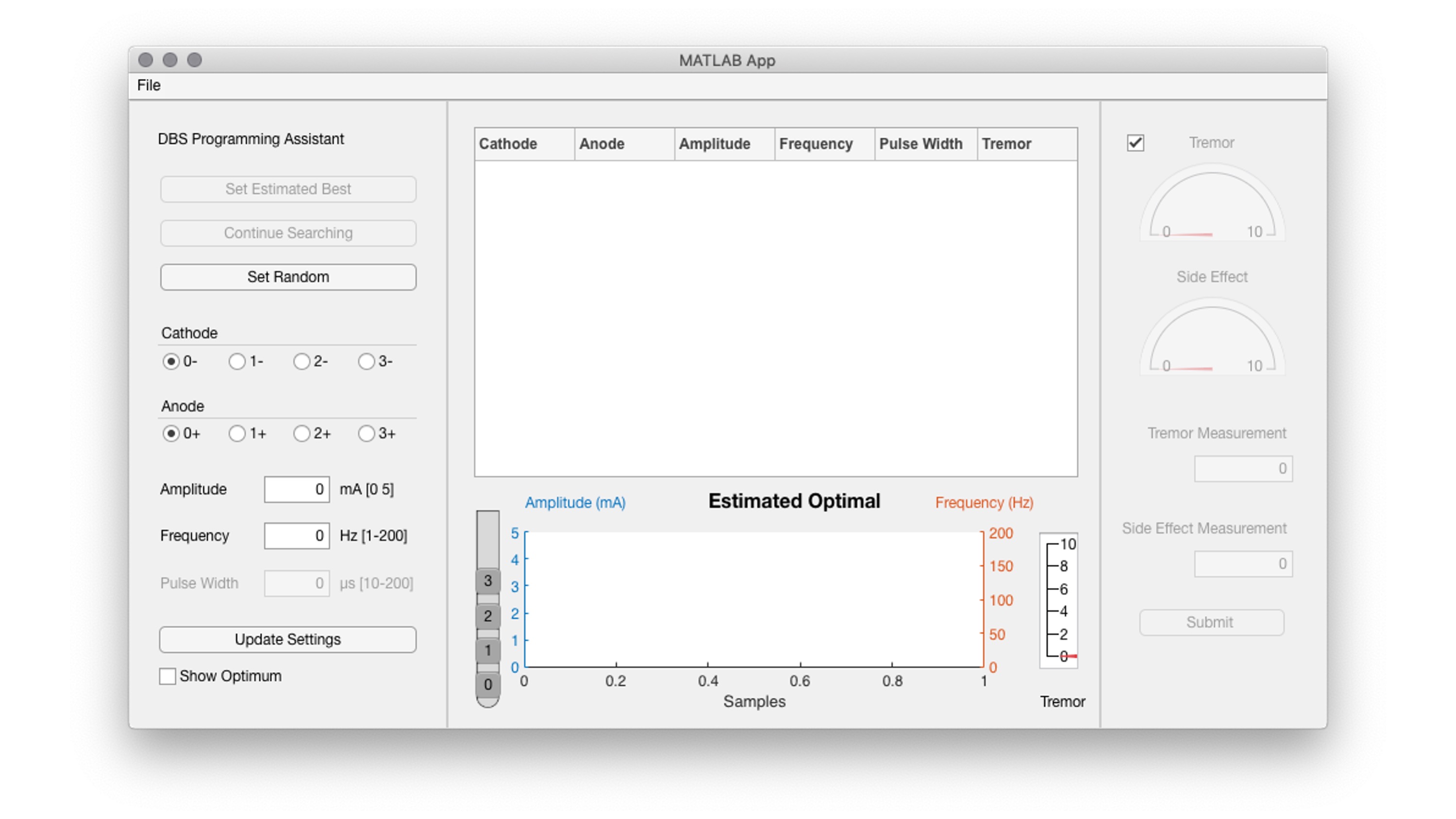This screenshot has width=1456, height=819.
Task: Select anode contact 3+
Action: (368, 434)
